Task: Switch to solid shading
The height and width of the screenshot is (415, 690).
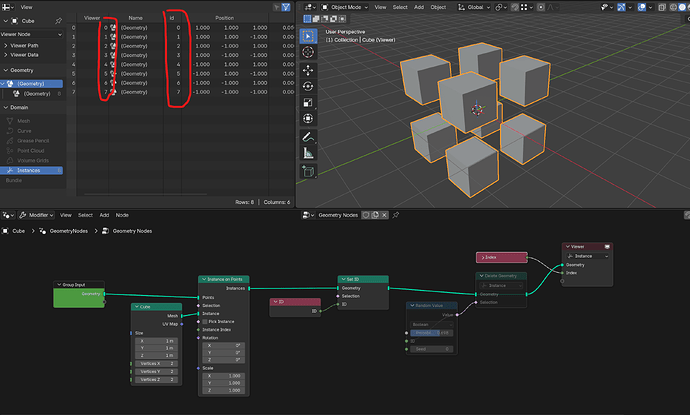Action: (x=683, y=7)
